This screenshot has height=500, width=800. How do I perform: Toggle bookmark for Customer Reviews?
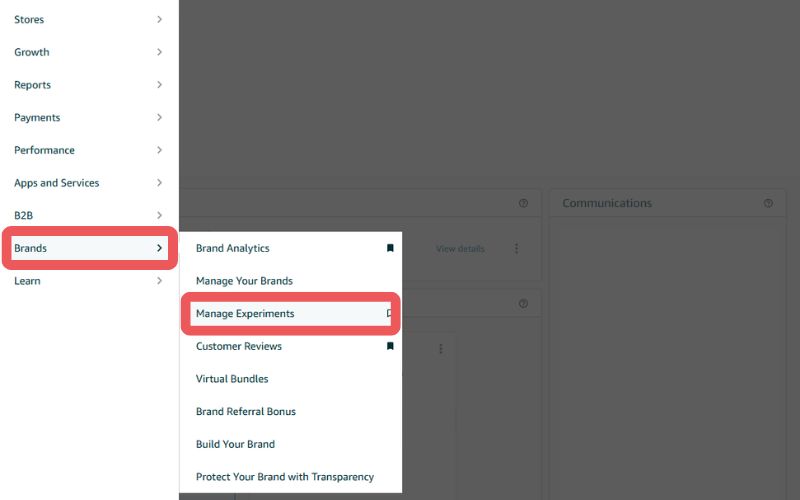(390, 346)
